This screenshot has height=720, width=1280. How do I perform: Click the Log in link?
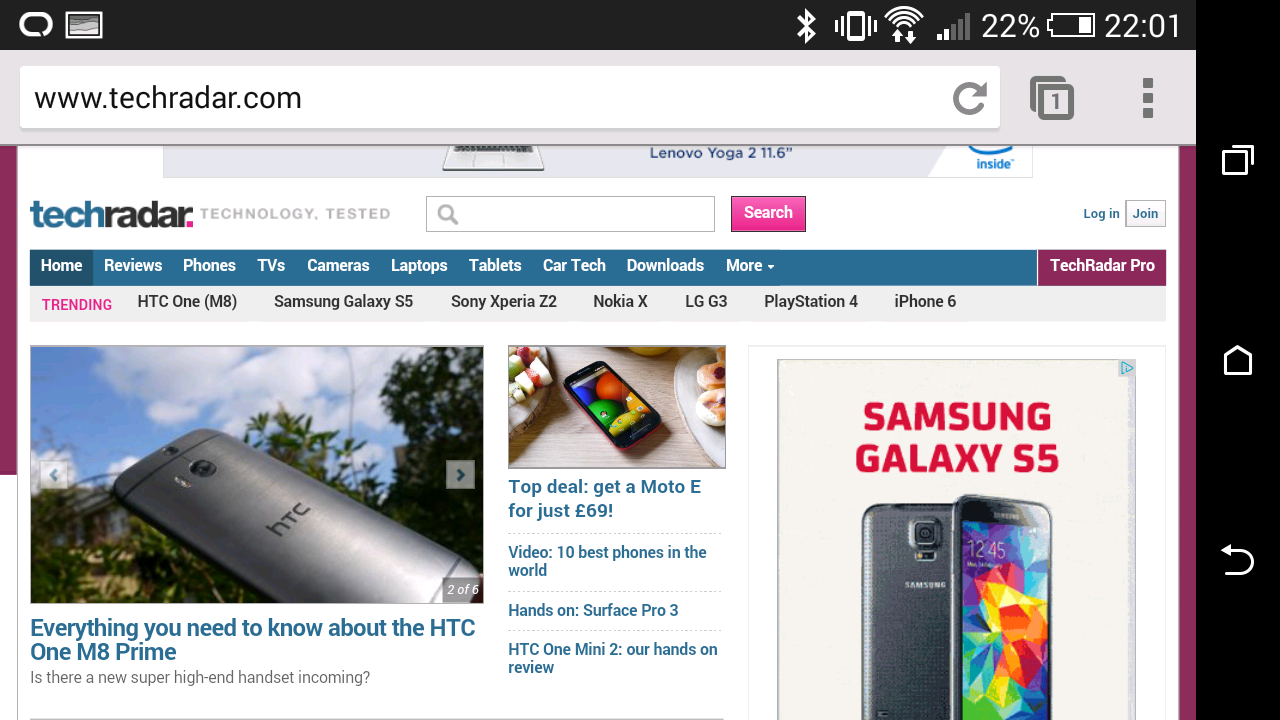1101,213
